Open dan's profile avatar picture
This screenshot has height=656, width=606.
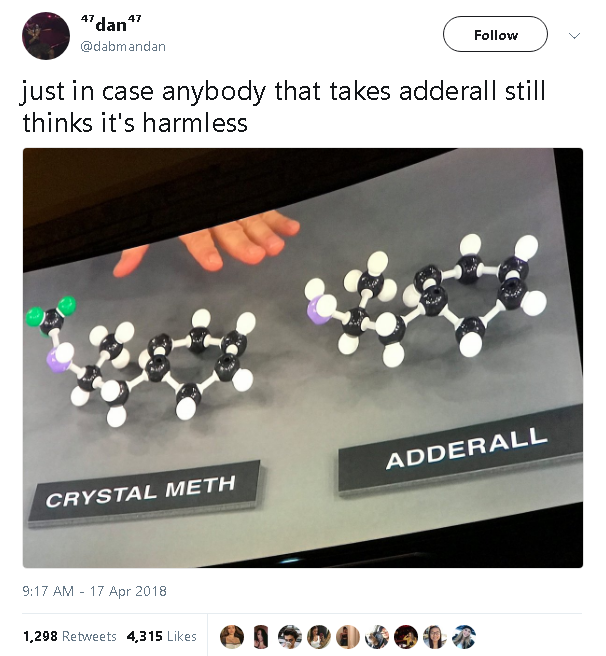(46, 36)
